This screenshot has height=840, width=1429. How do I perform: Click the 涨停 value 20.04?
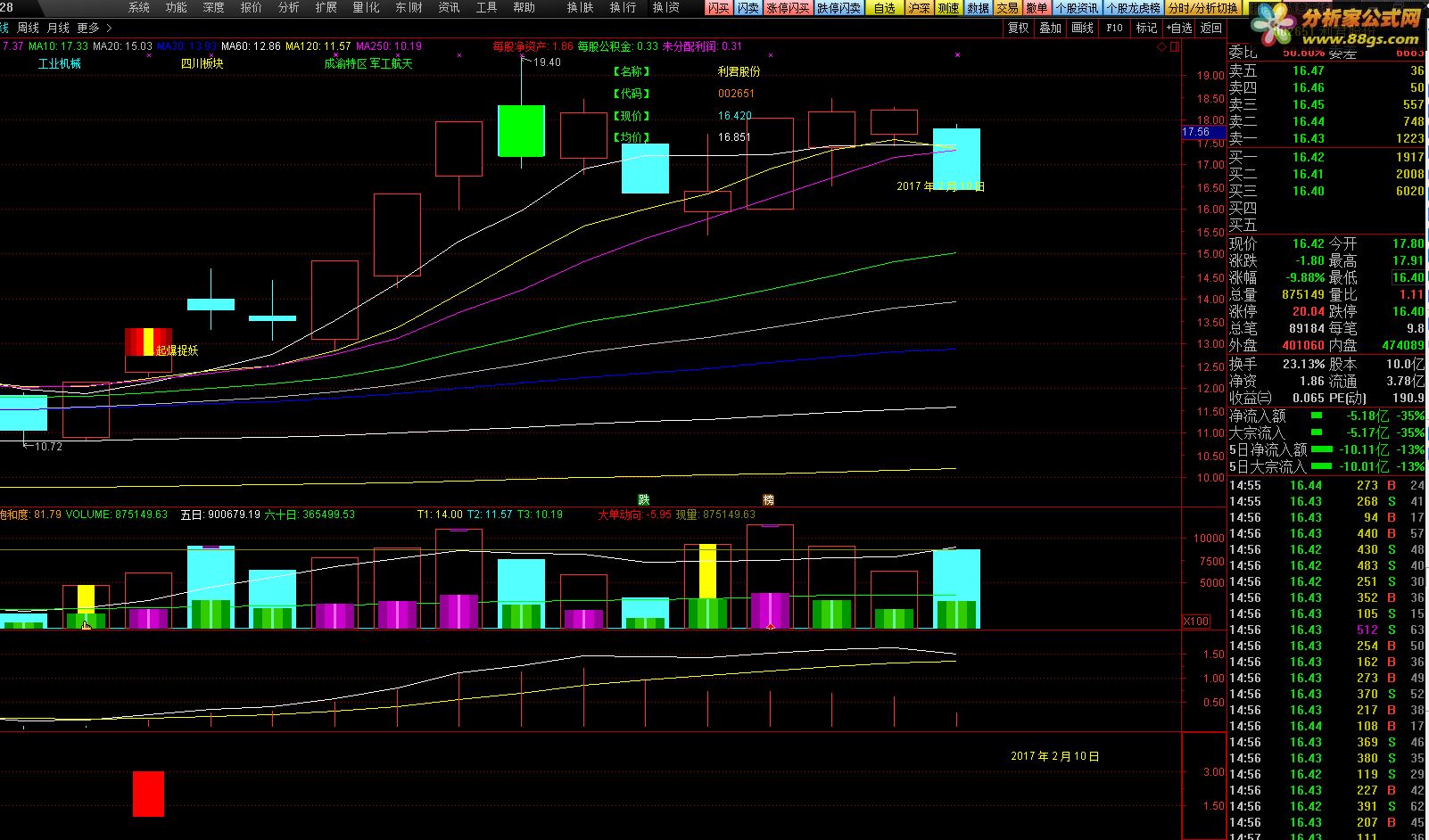pyautogui.click(x=1309, y=311)
